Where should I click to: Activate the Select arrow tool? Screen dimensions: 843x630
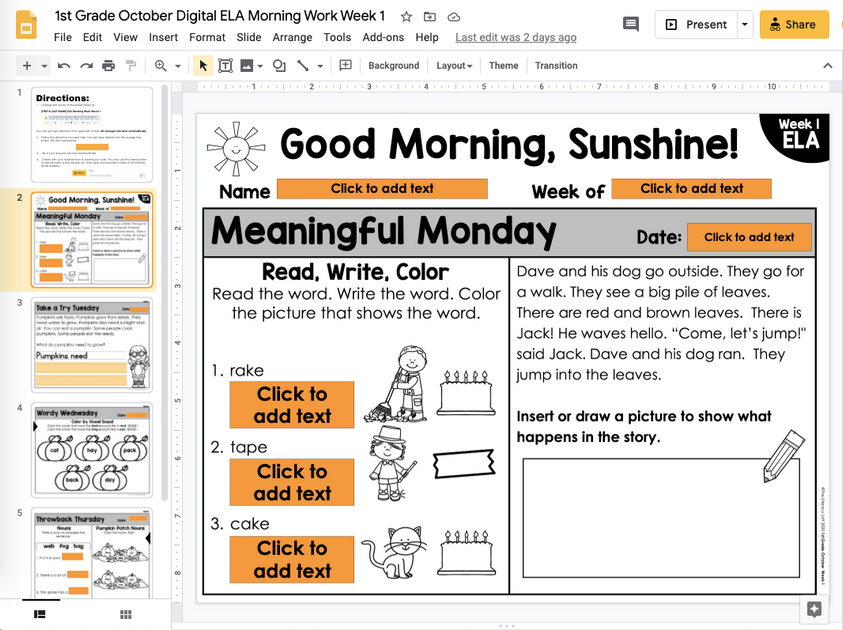tap(203, 65)
